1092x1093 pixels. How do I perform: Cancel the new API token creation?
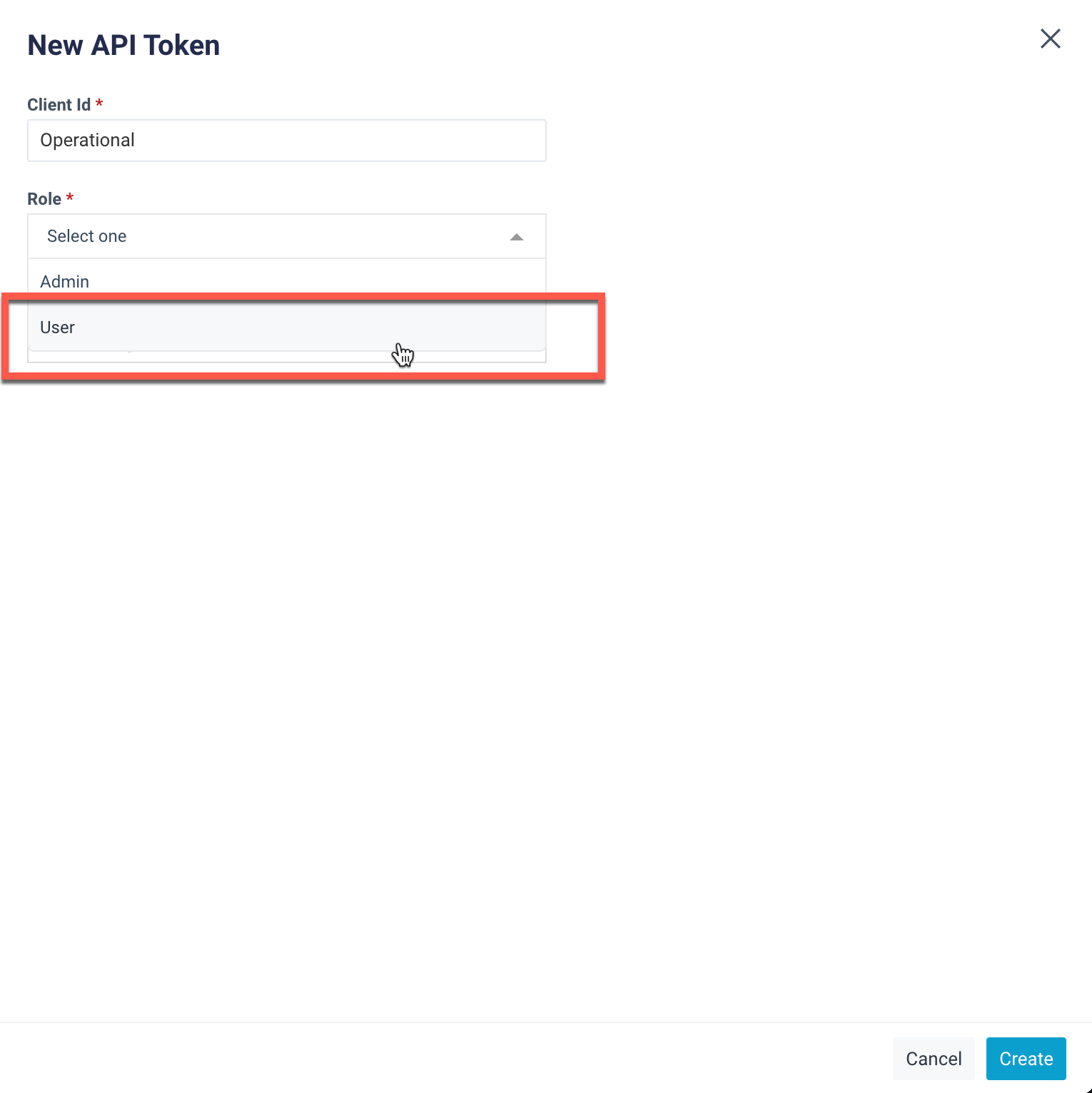pyautogui.click(x=933, y=1059)
